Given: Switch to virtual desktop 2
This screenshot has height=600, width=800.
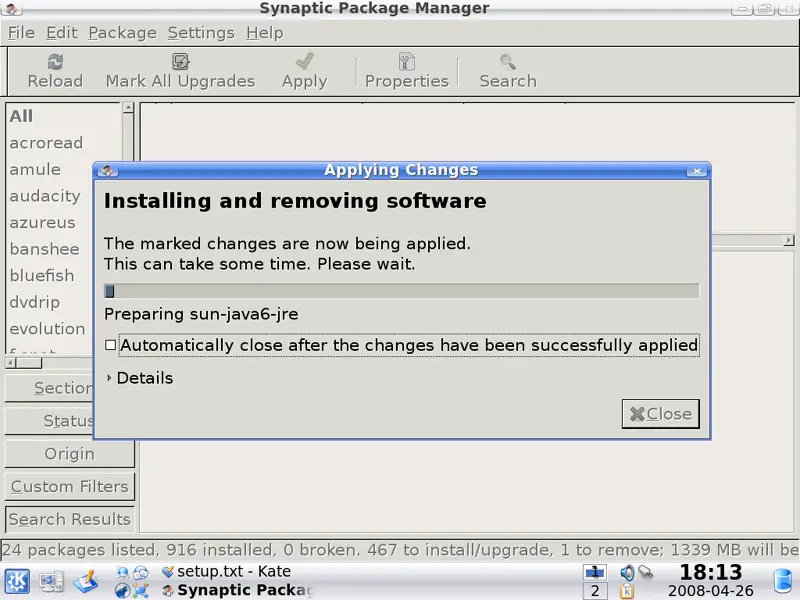Looking at the screenshot, I should (594, 591).
